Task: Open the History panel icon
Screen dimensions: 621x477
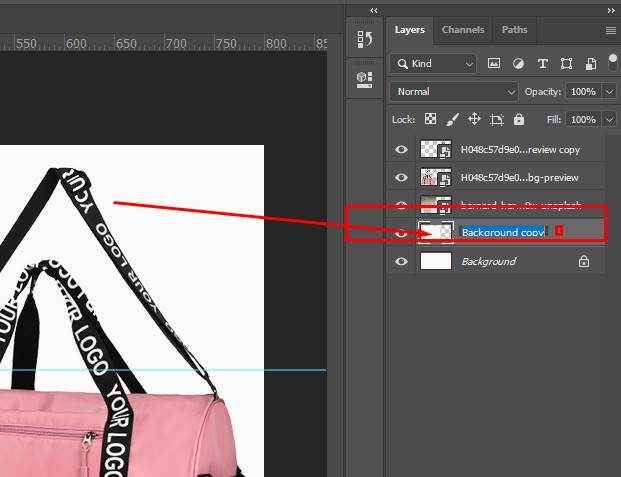Action: click(x=364, y=40)
